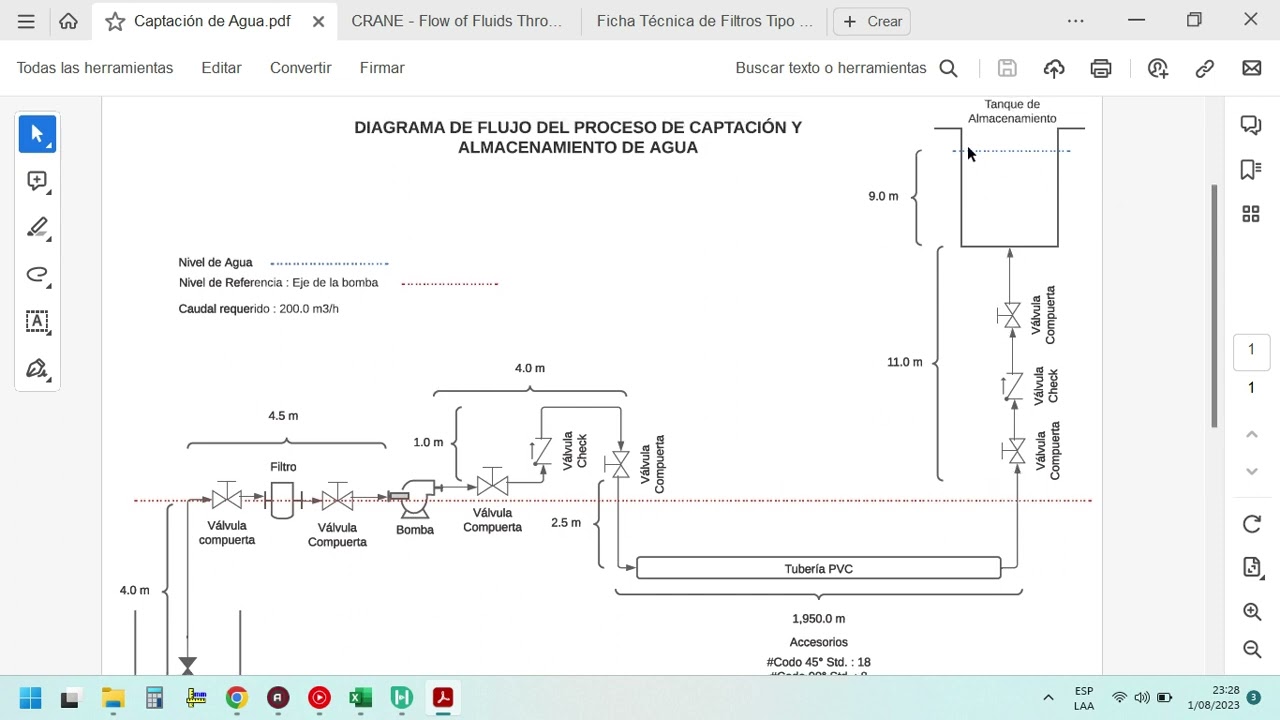Click the 'Filtro' label
Screen dimensions: 1280x720
(x=283, y=467)
